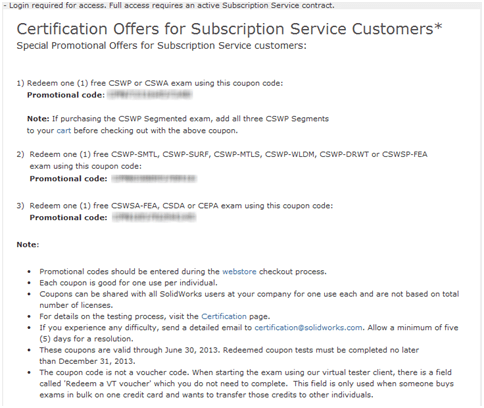Click the one use per individual bullet
The height and width of the screenshot is (408, 484).
(128, 283)
